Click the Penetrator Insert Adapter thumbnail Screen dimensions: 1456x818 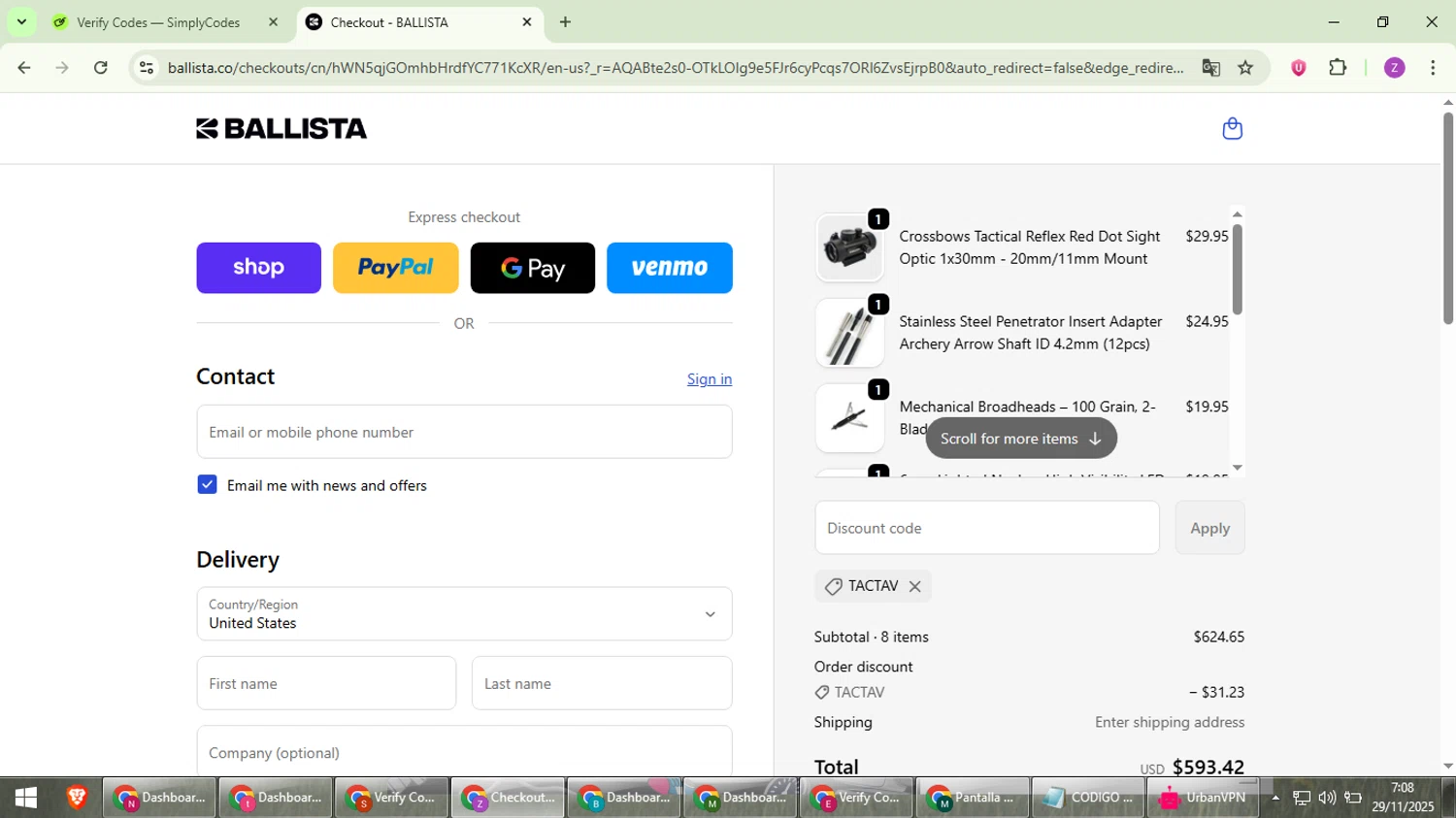pyautogui.click(x=849, y=333)
